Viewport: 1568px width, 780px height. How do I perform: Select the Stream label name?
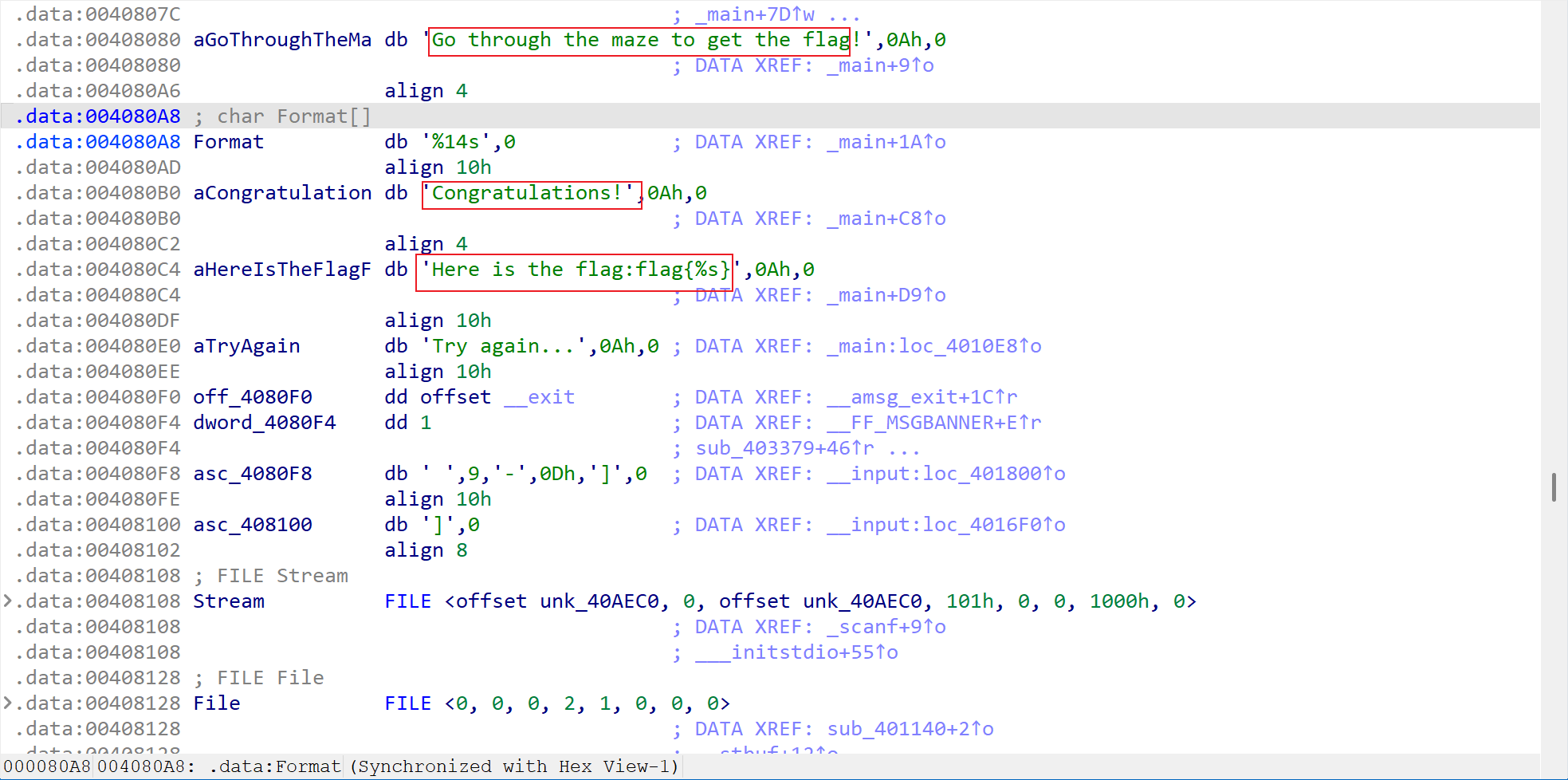(x=229, y=601)
